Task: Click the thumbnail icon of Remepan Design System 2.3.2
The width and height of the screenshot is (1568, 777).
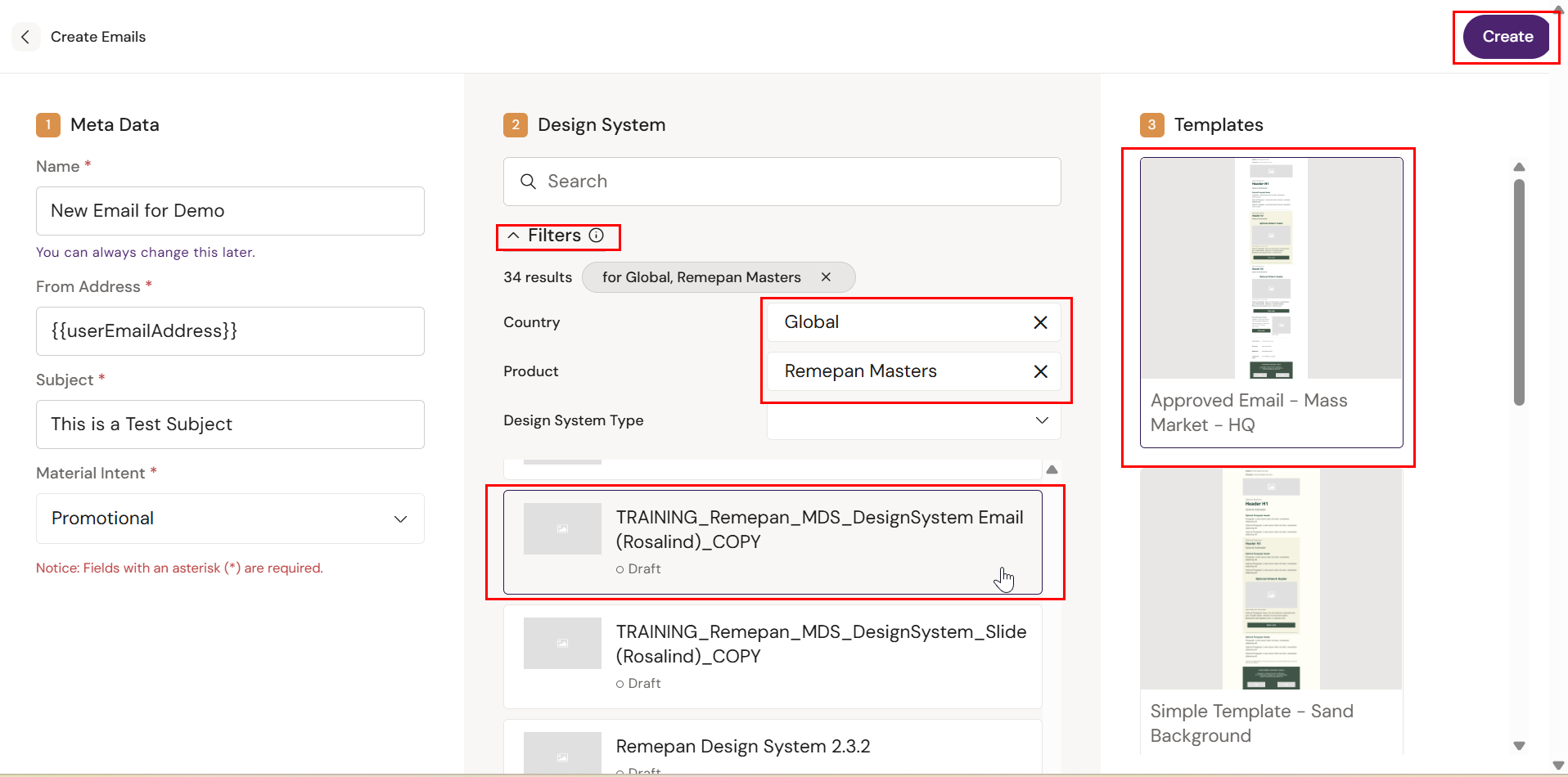Action: click(562, 753)
